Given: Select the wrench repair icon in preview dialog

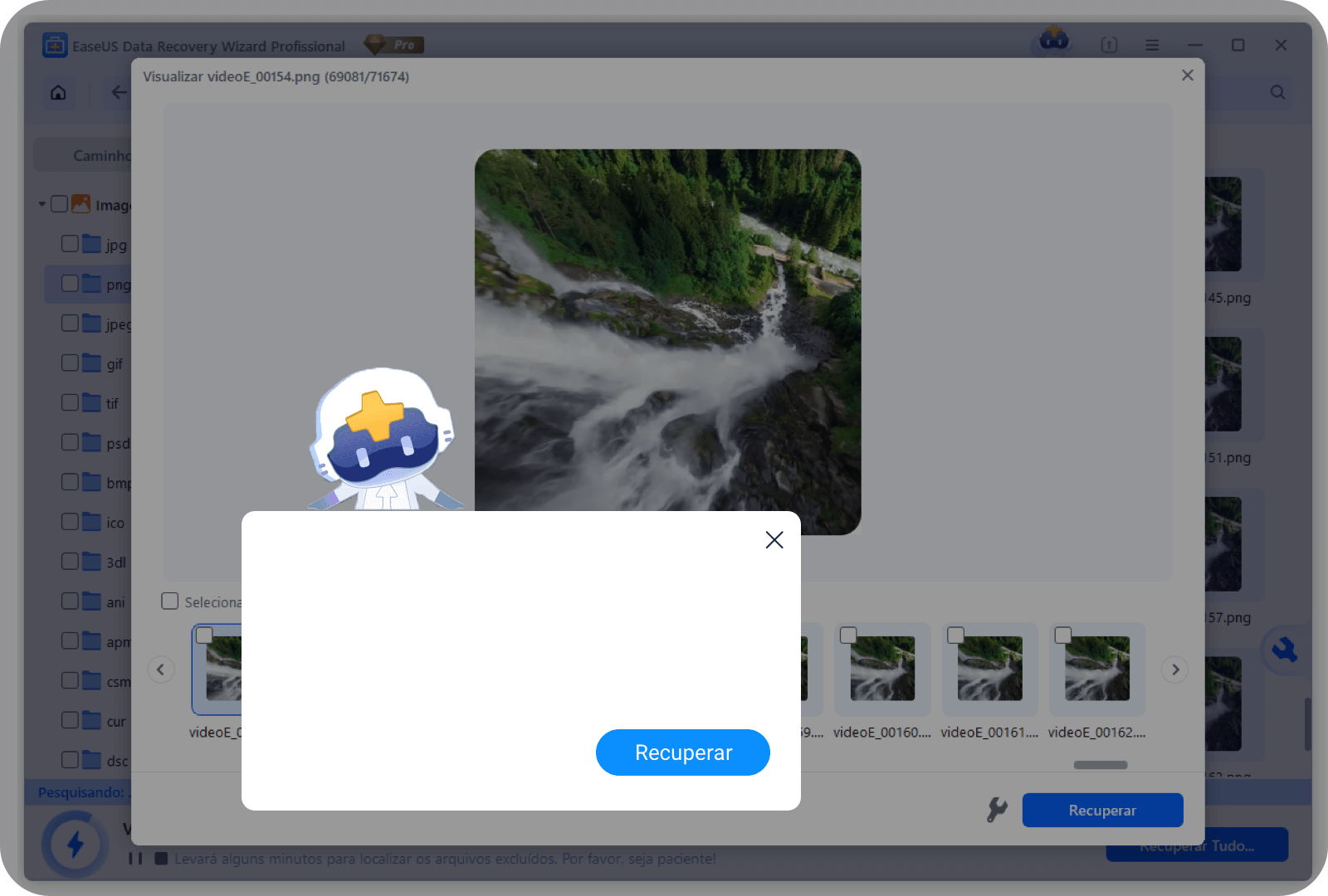Looking at the screenshot, I should 997,810.
